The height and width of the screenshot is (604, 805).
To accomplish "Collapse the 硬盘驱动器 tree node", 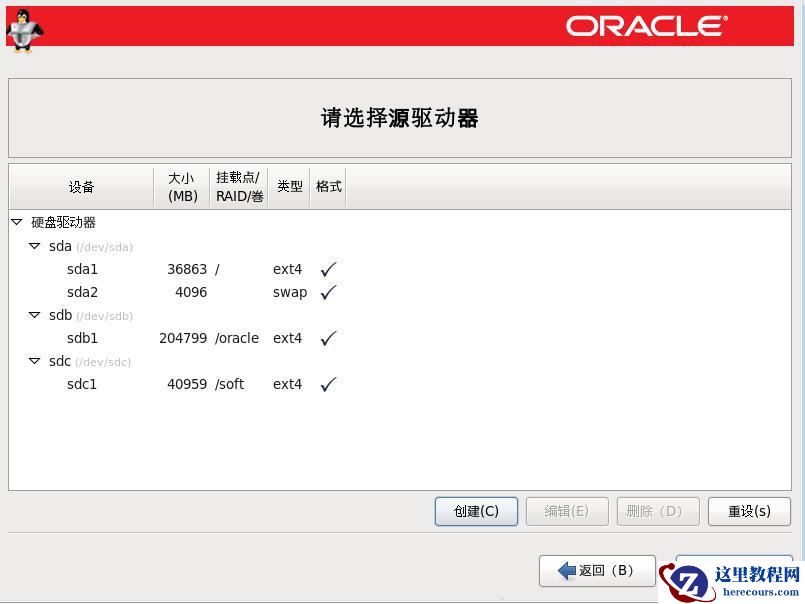I will (16, 222).
